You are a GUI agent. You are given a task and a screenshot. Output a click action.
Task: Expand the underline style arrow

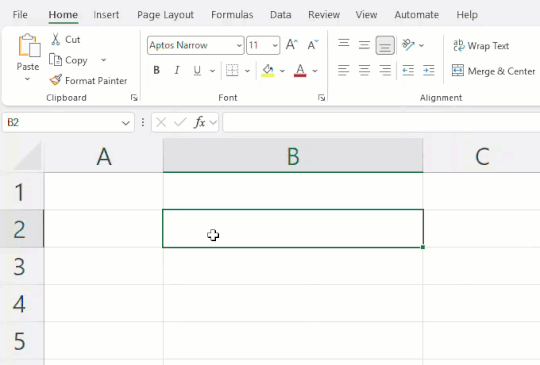pos(212,71)
